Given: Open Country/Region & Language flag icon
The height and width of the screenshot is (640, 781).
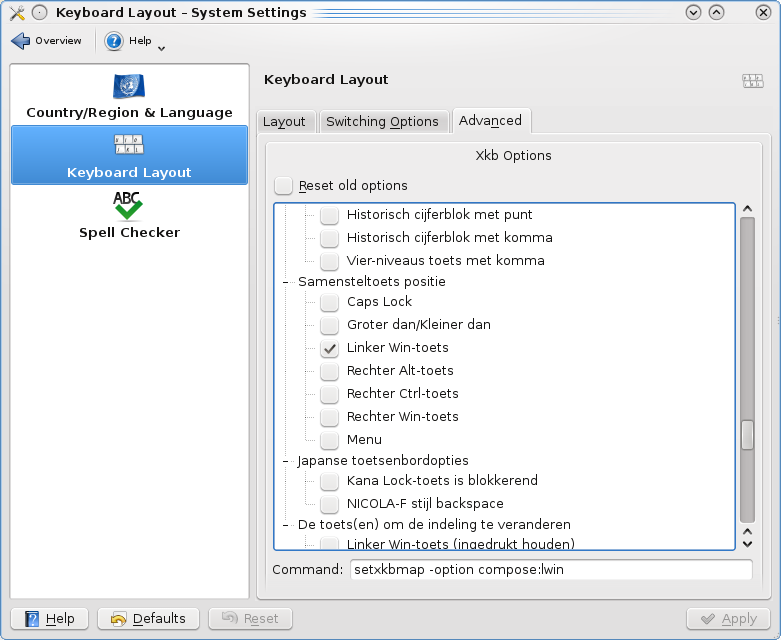Looking at the screenshot, I should coord(129,86).
